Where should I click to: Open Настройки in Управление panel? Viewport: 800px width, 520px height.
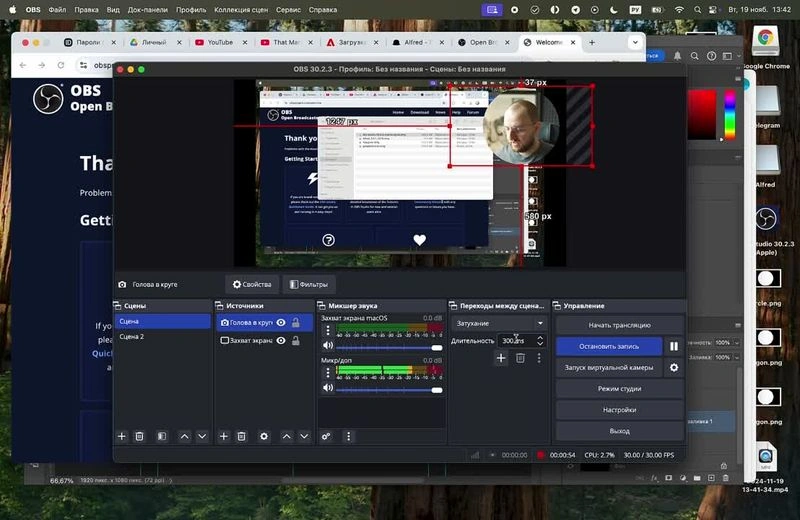(619, 410)
